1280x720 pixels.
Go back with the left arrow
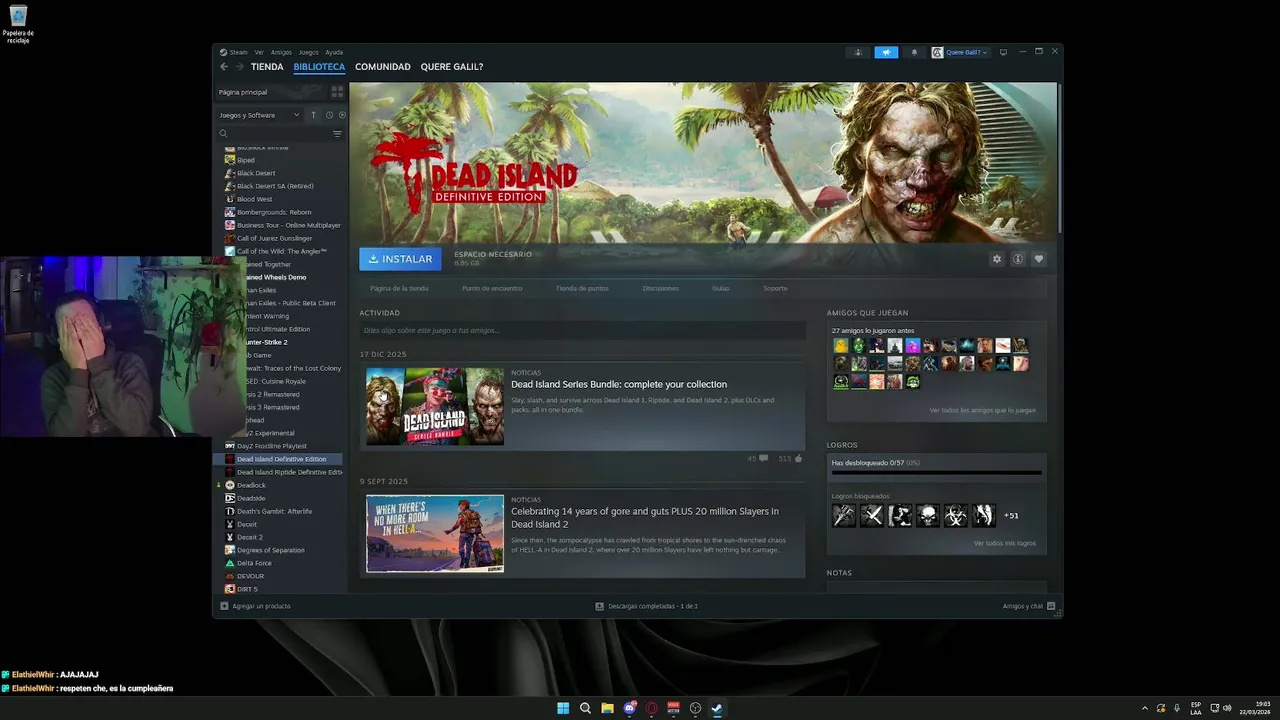[224, 67]
